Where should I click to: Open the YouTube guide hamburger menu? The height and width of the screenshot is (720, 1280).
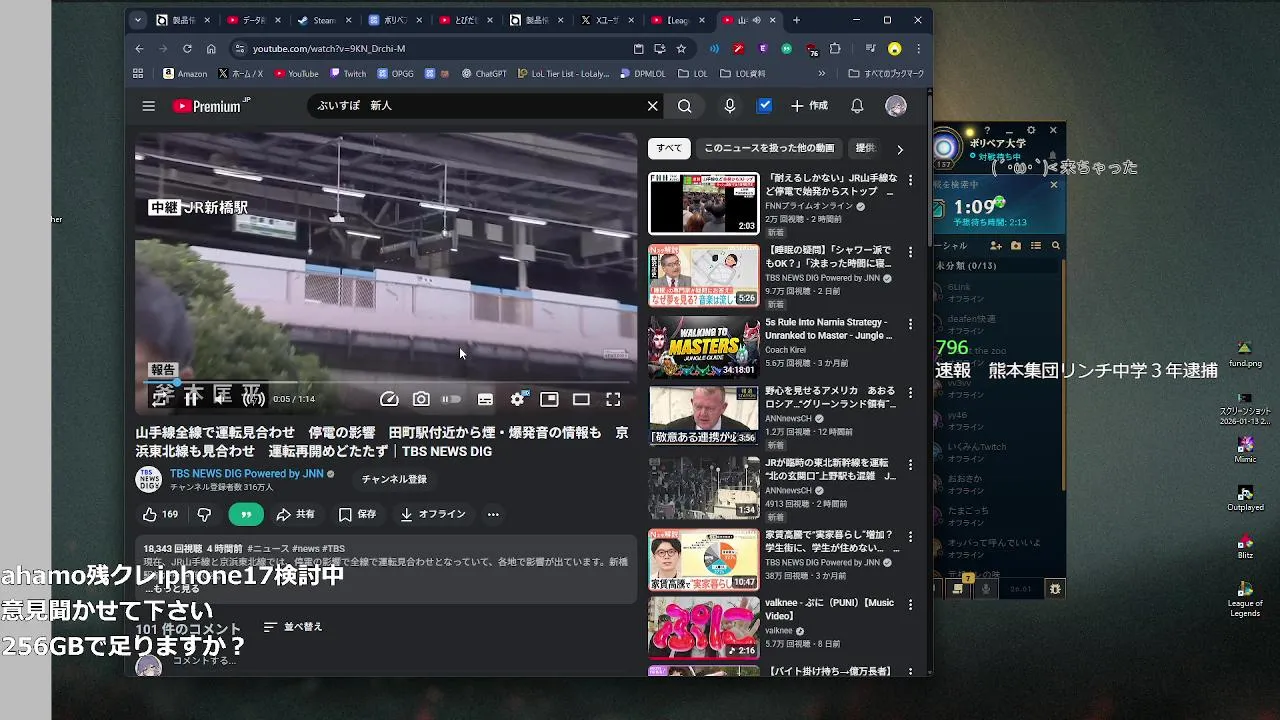coord(148,106)
